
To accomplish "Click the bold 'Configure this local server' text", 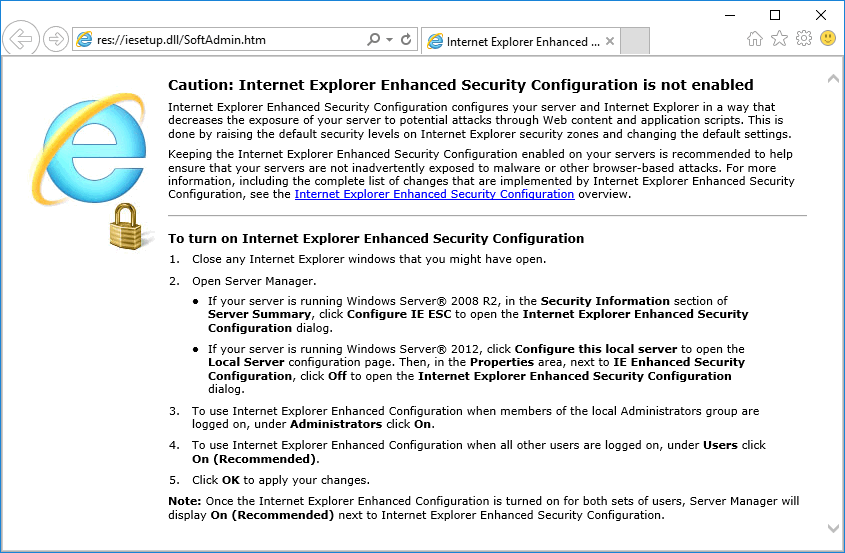I will tap(595, 349).
